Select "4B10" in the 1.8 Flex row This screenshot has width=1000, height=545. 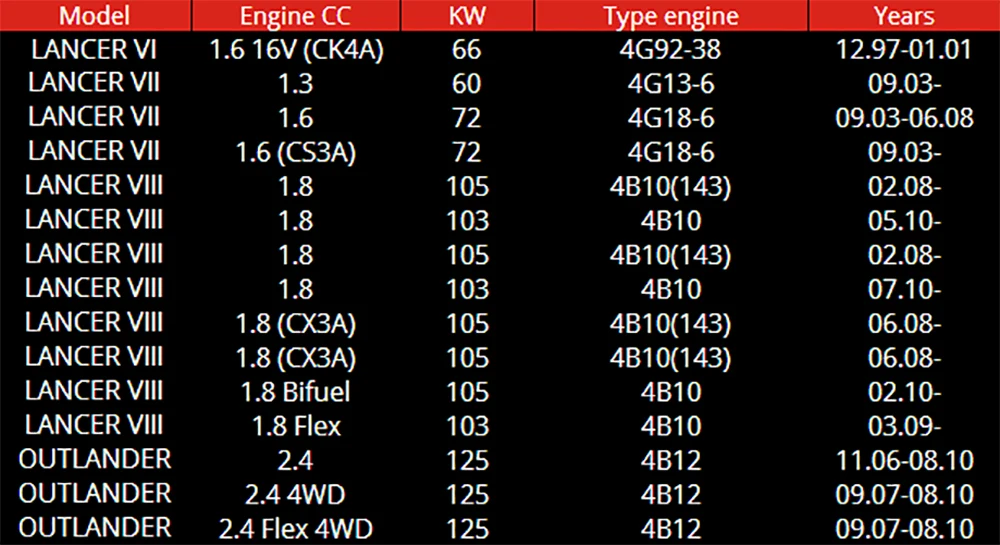(671, 426)
